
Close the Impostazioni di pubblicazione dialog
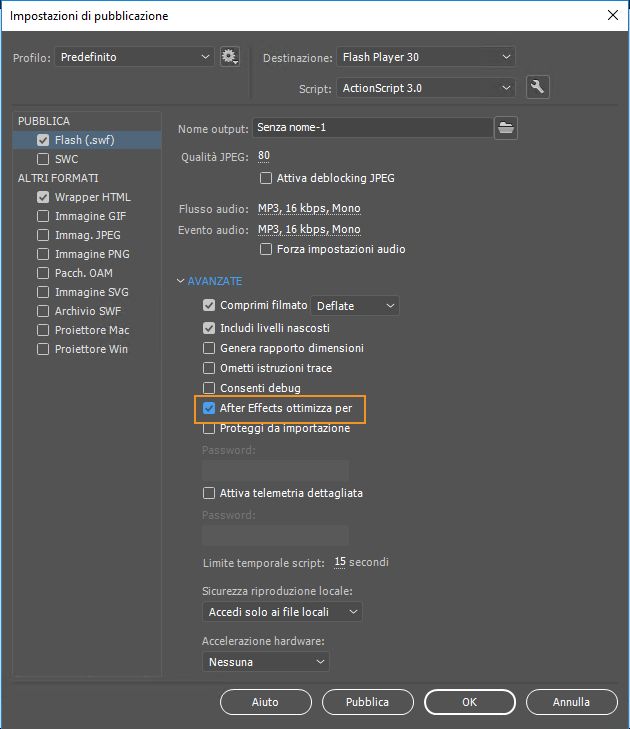coord(612,15)
